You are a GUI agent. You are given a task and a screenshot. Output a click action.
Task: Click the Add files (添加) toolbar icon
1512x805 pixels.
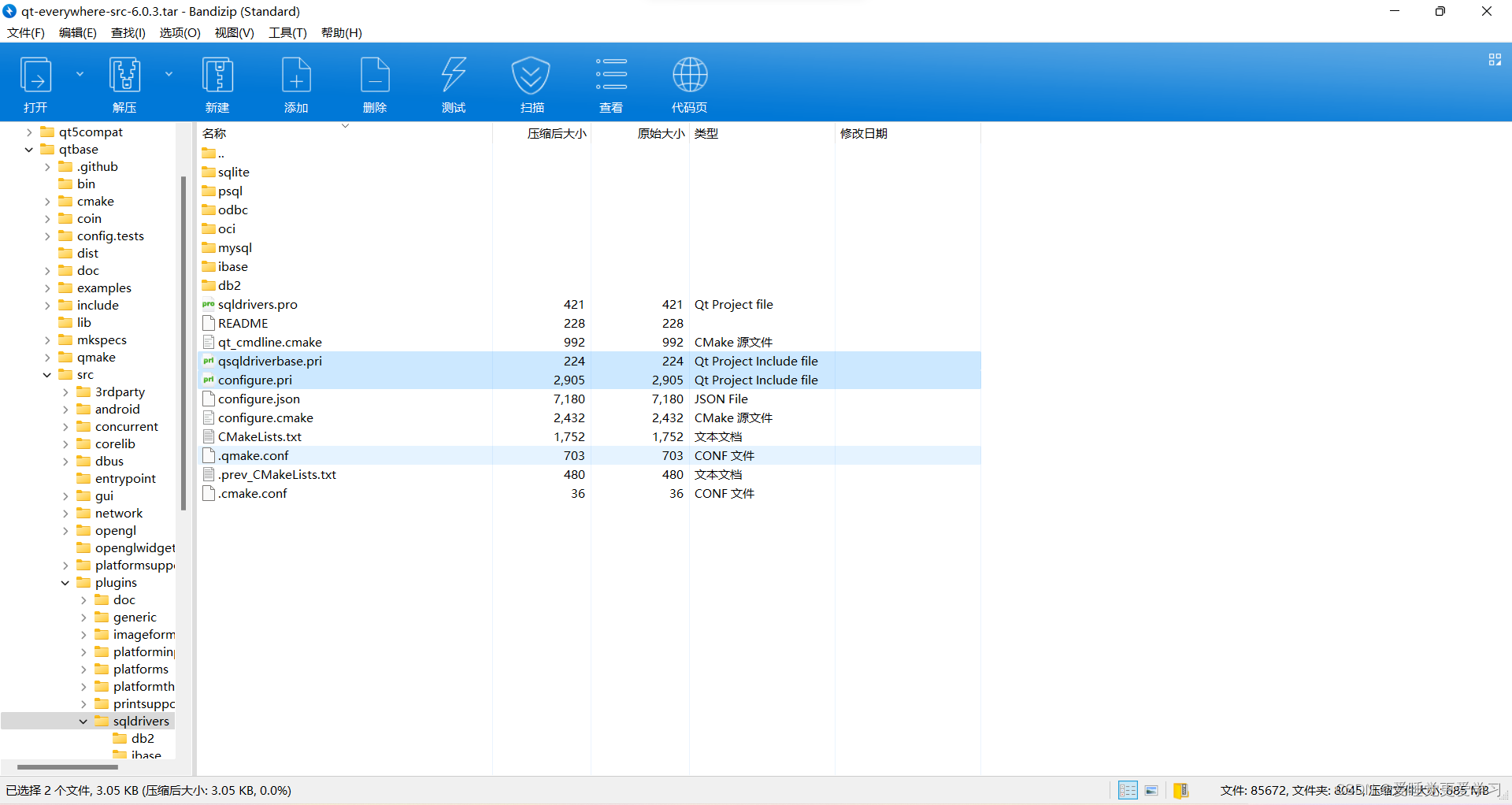[296, 76]
